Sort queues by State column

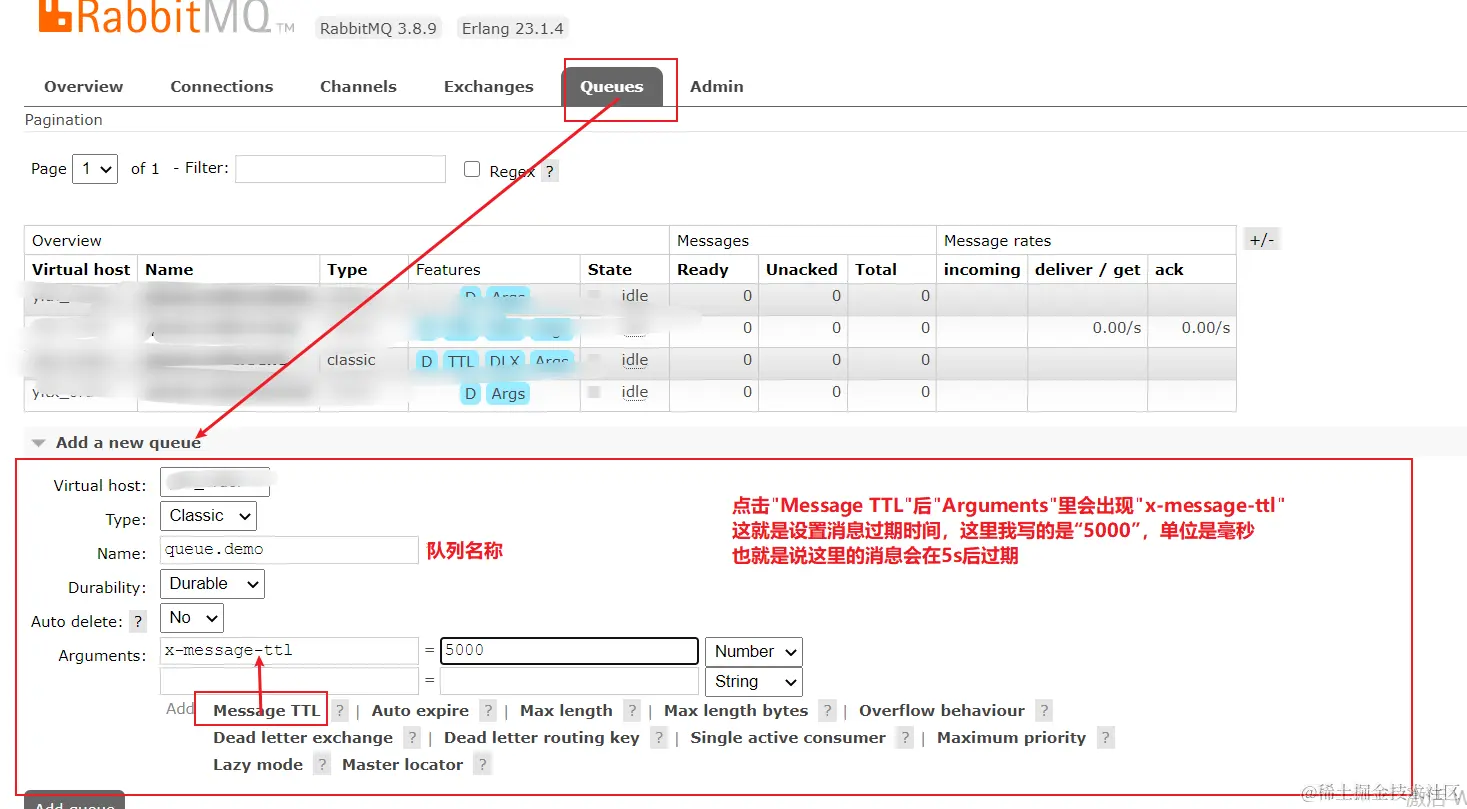click(x=610, y=269)
